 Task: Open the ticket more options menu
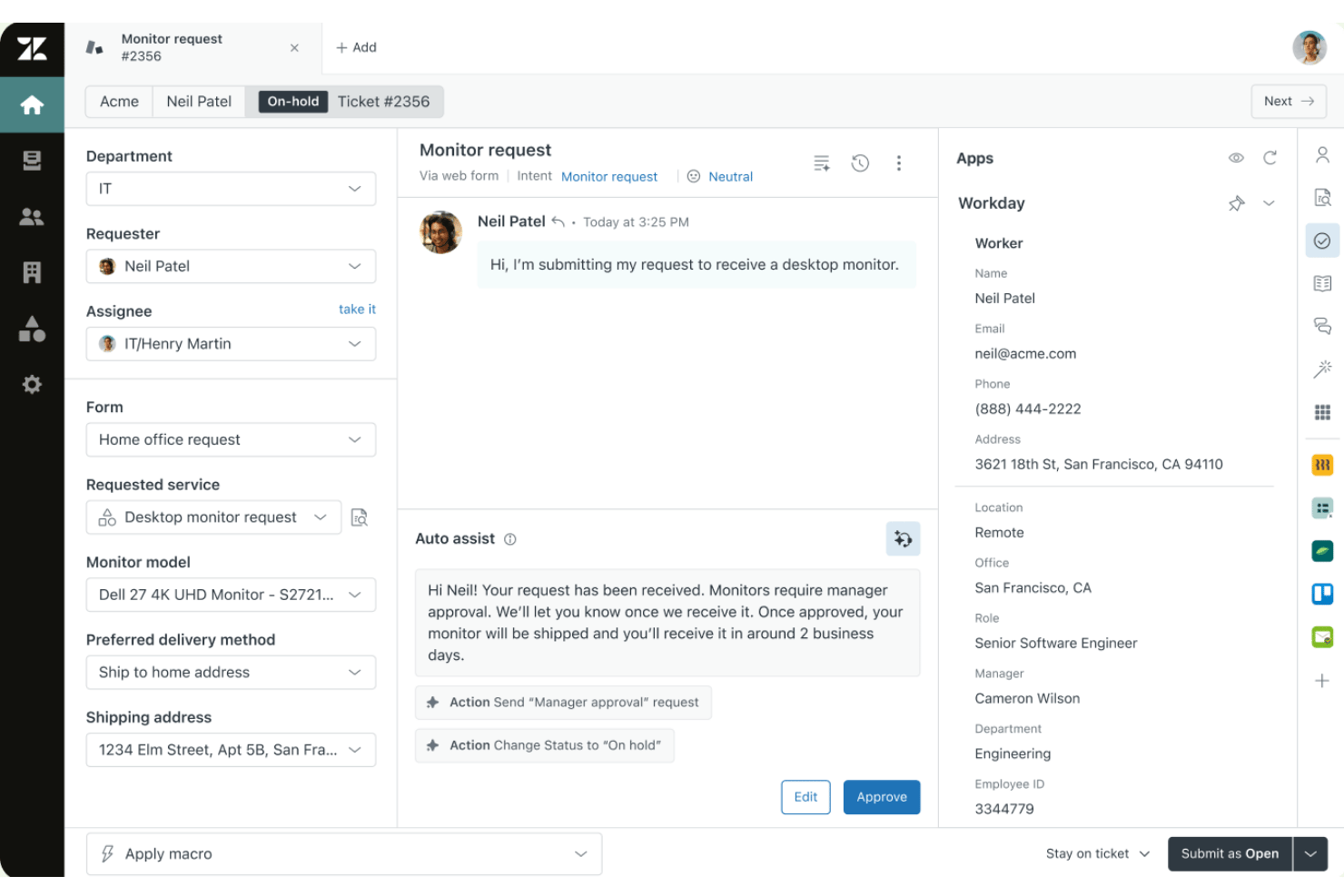click(x=899, y=163)
